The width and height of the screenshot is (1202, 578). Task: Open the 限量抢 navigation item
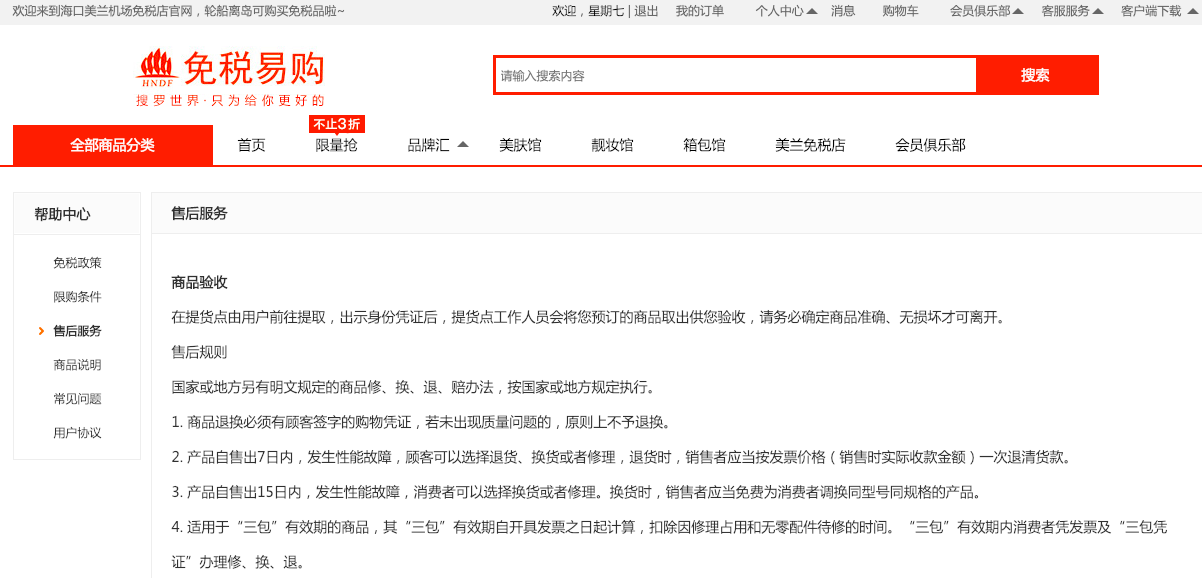click(x=336, y=145)
